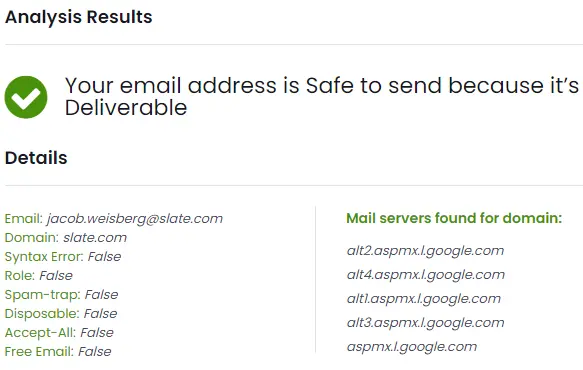The height and width of the screenshot is (370, 583).
Task: Select the jacob.weisberg@slate.com email address
Action: coord(135,219)
